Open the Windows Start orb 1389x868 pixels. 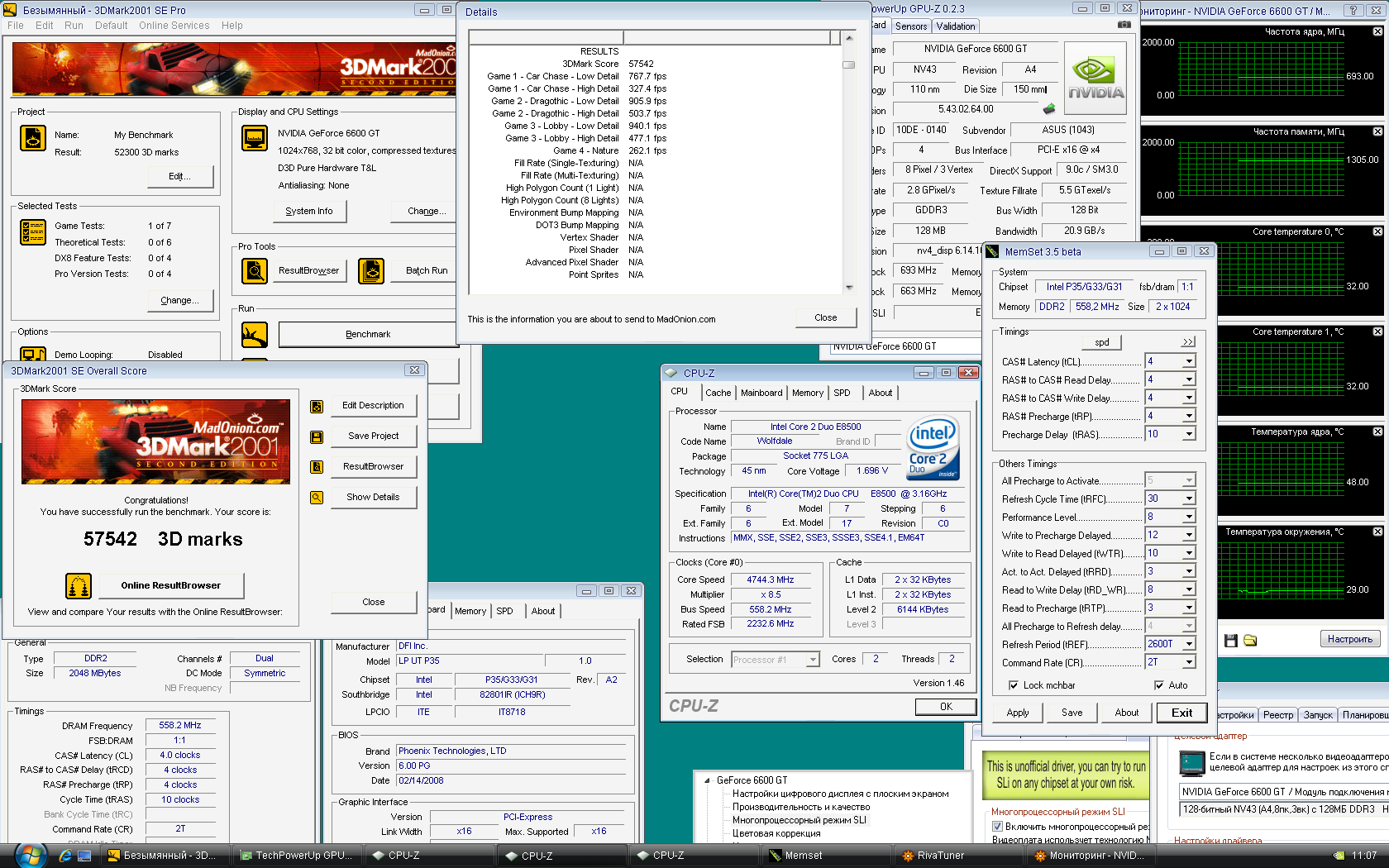point(30,856)
